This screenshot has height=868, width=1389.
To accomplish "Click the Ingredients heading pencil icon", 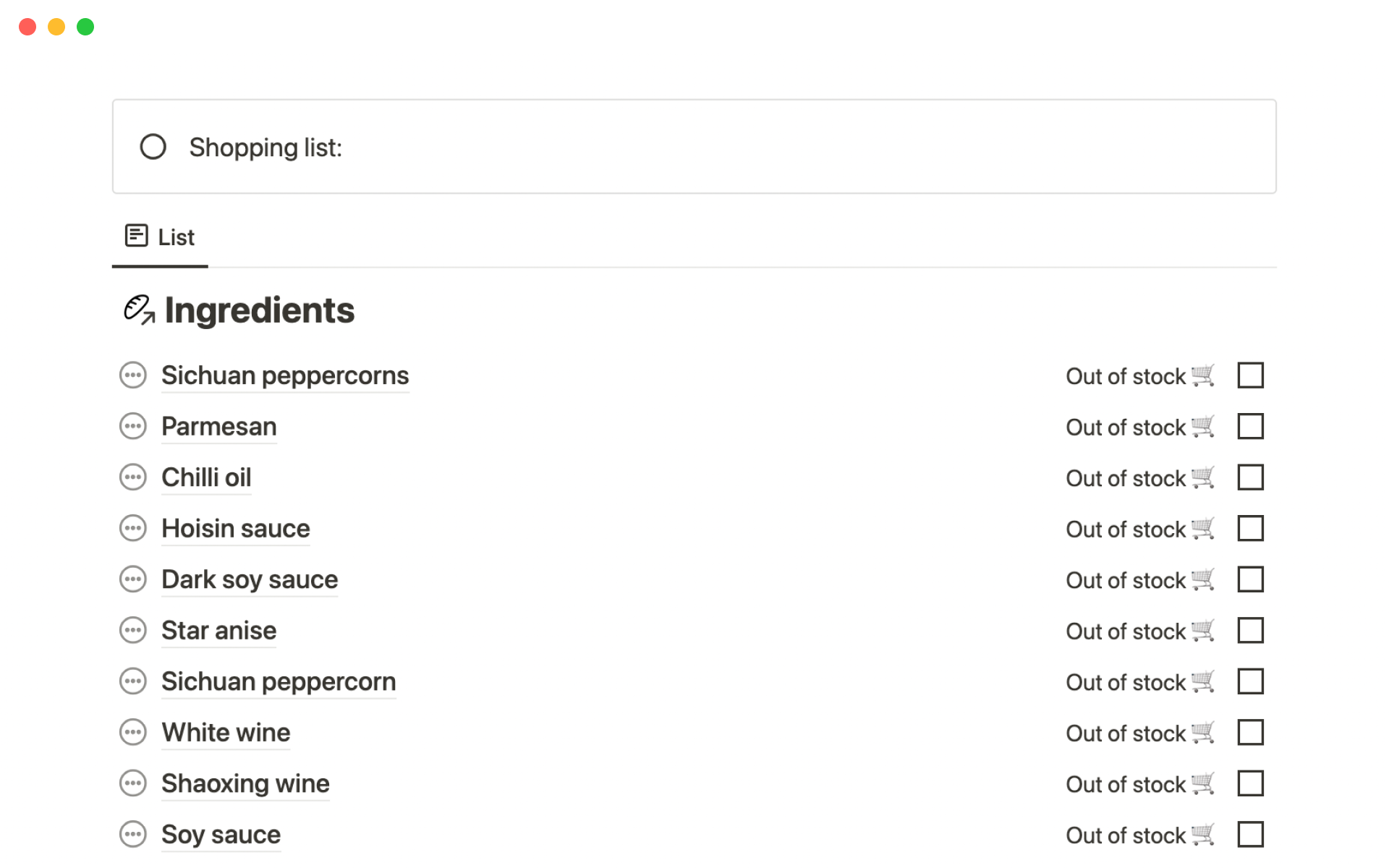I will click(139, 310).
